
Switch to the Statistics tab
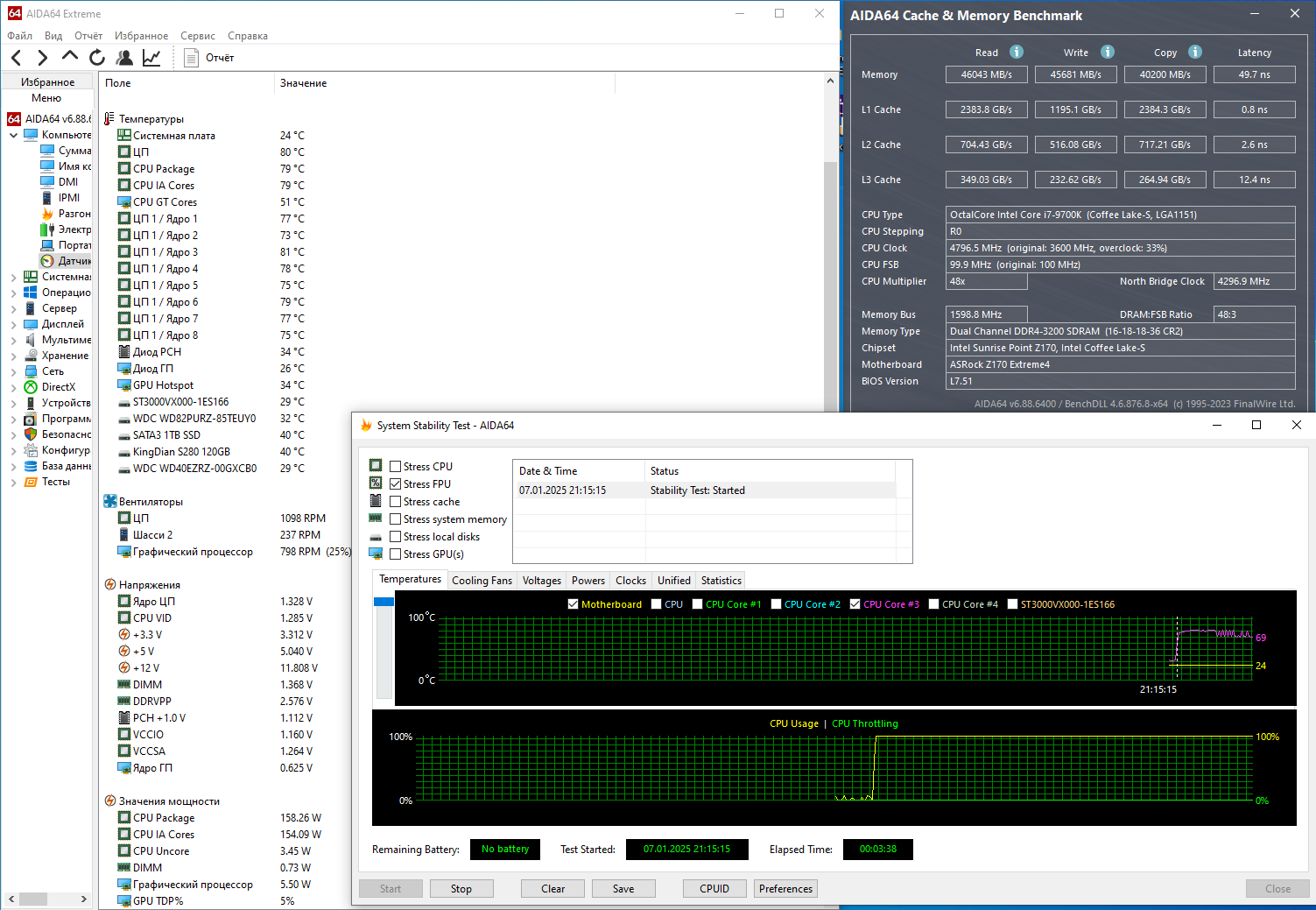pos(721,581)
